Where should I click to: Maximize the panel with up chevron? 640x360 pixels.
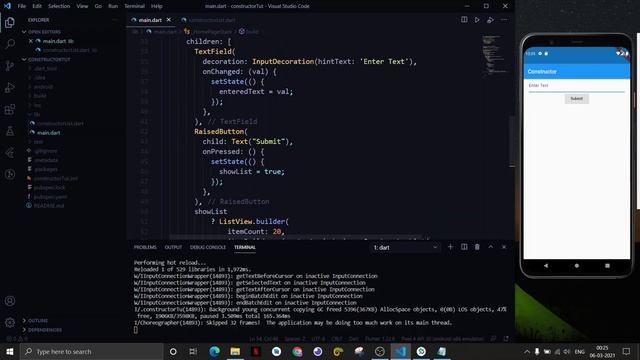[491, 247]
